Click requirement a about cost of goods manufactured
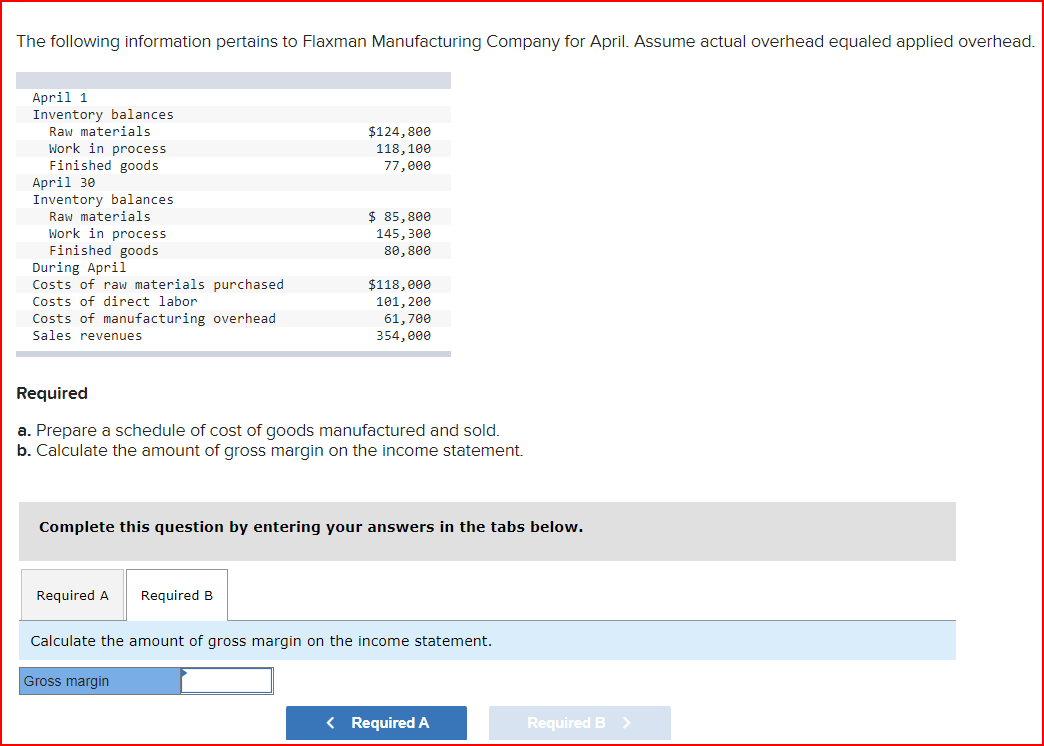 click(x=258, y=430)
